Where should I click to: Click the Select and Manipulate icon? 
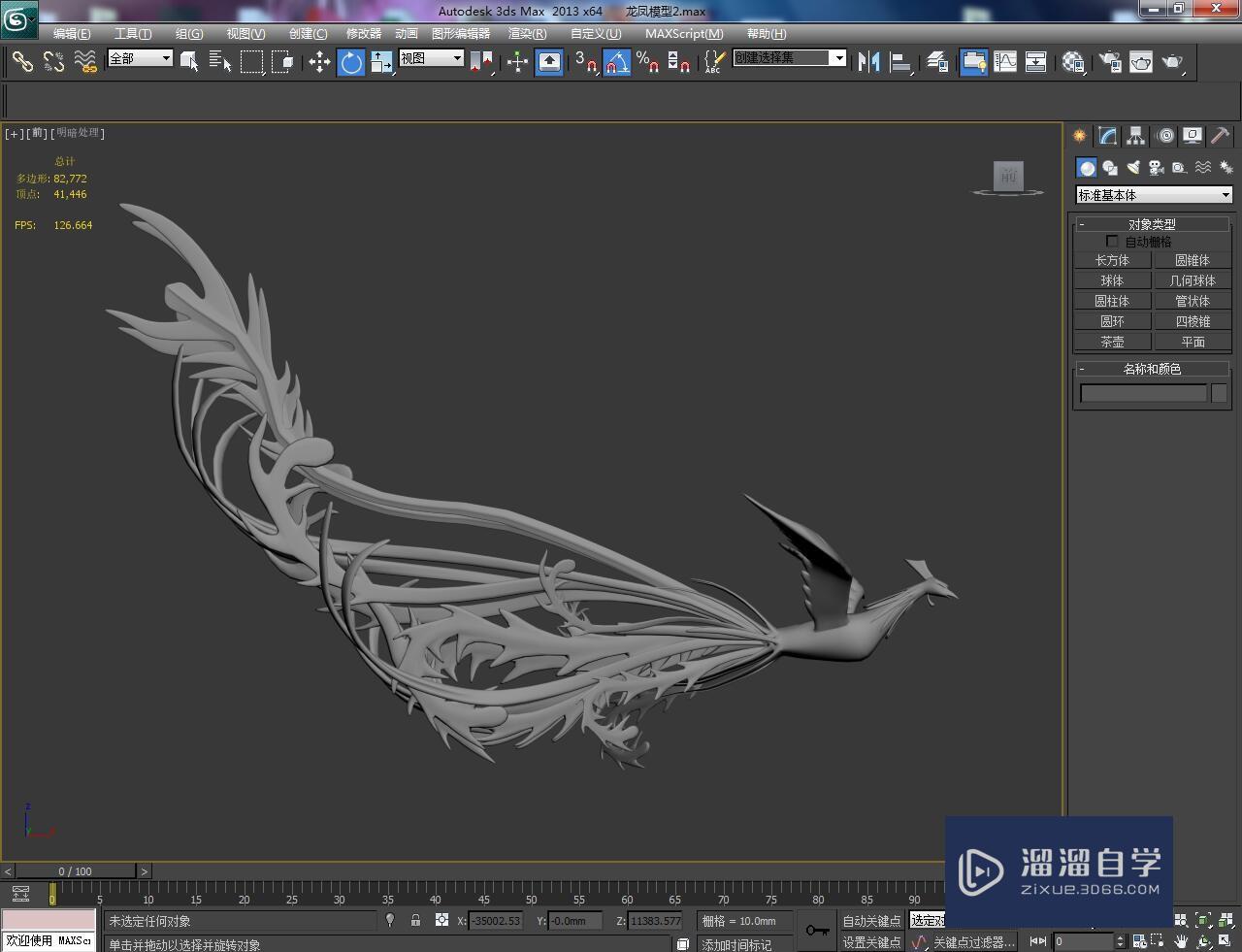(x=517, y=62)
